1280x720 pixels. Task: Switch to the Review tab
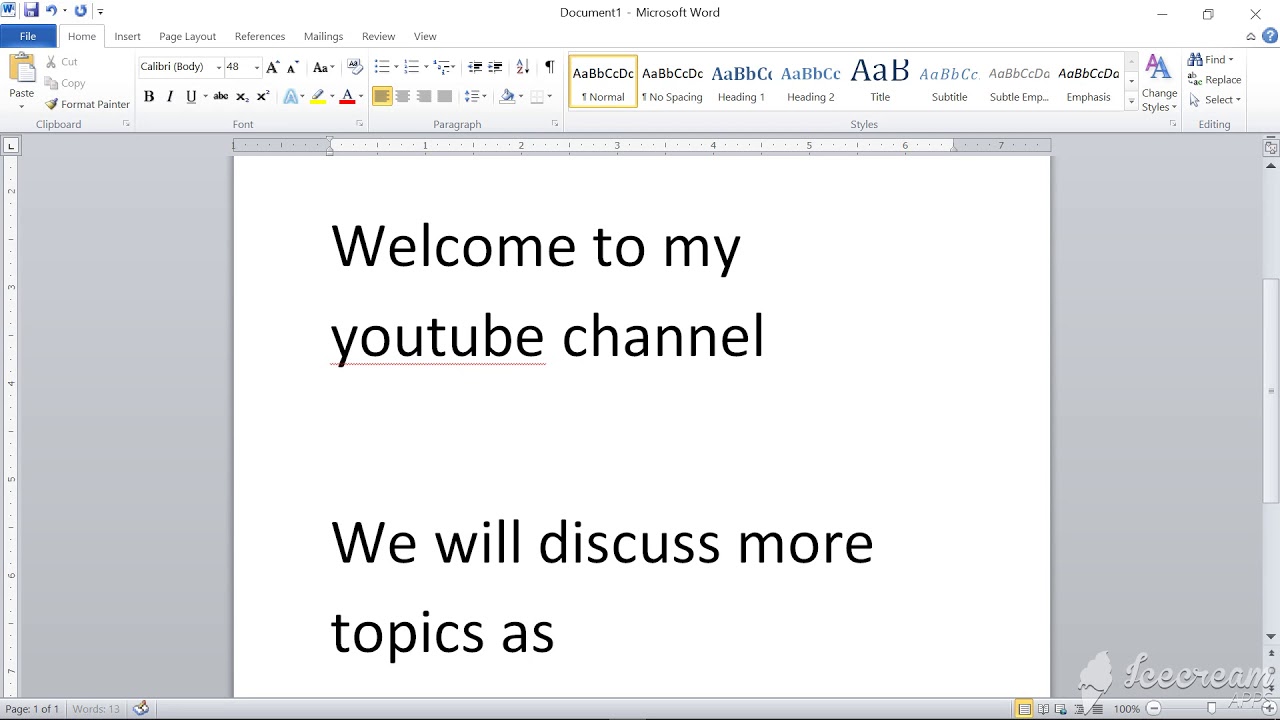(x=378, y=36)
